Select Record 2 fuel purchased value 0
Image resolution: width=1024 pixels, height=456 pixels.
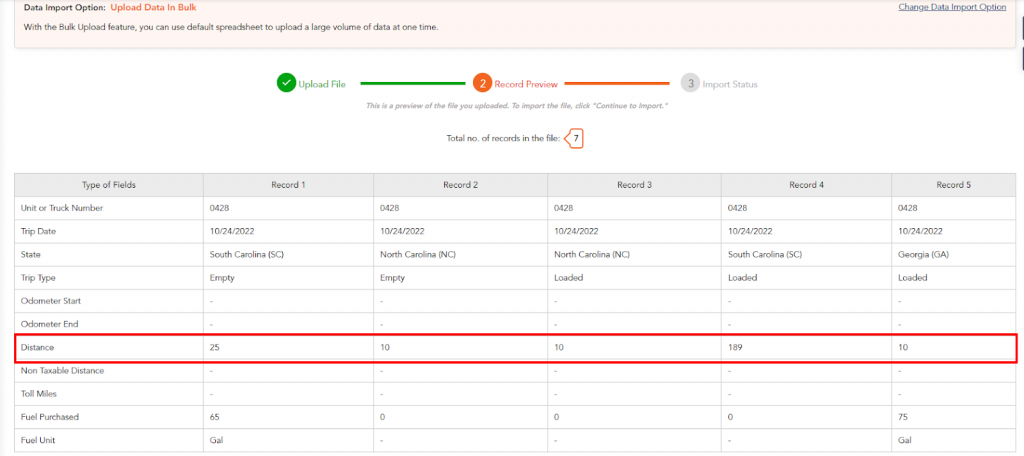[383, 417]
